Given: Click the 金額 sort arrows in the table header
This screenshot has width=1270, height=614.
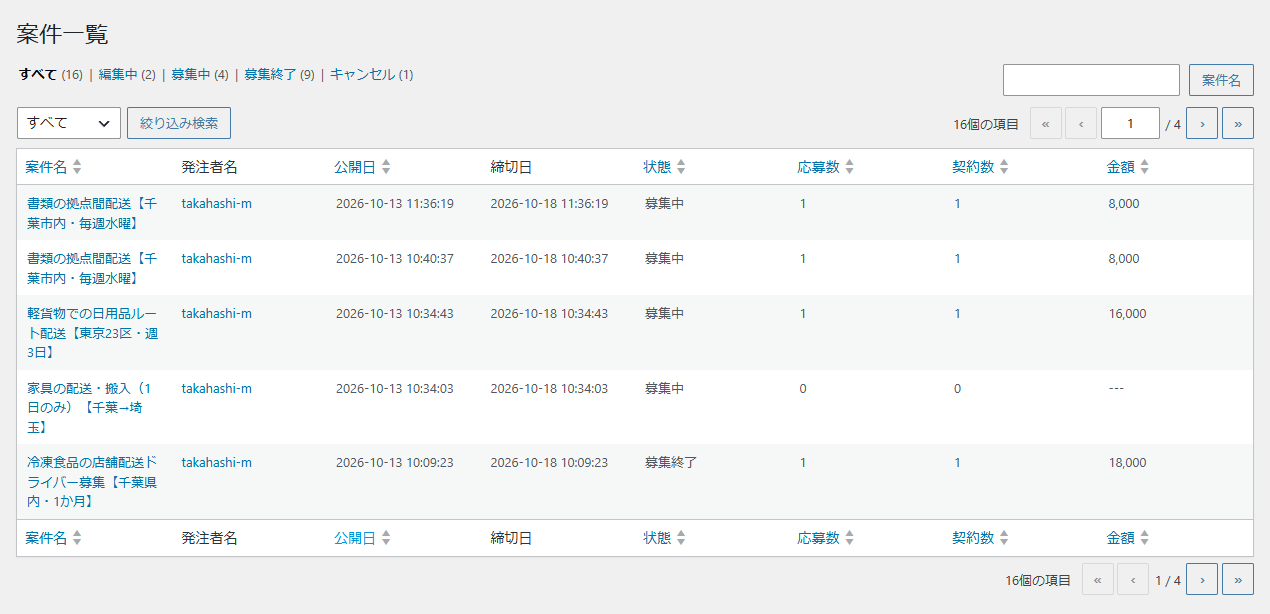Looking at the screenshot, I should [x=1145, y=167].
